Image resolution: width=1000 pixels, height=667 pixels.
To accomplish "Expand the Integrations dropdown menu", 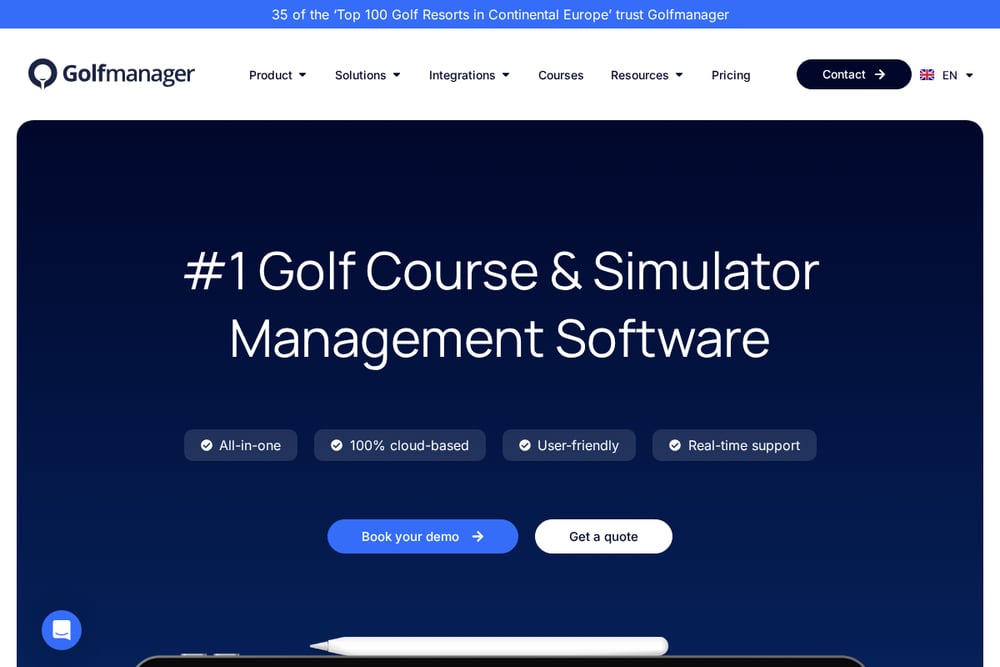I will coord(469,75).
